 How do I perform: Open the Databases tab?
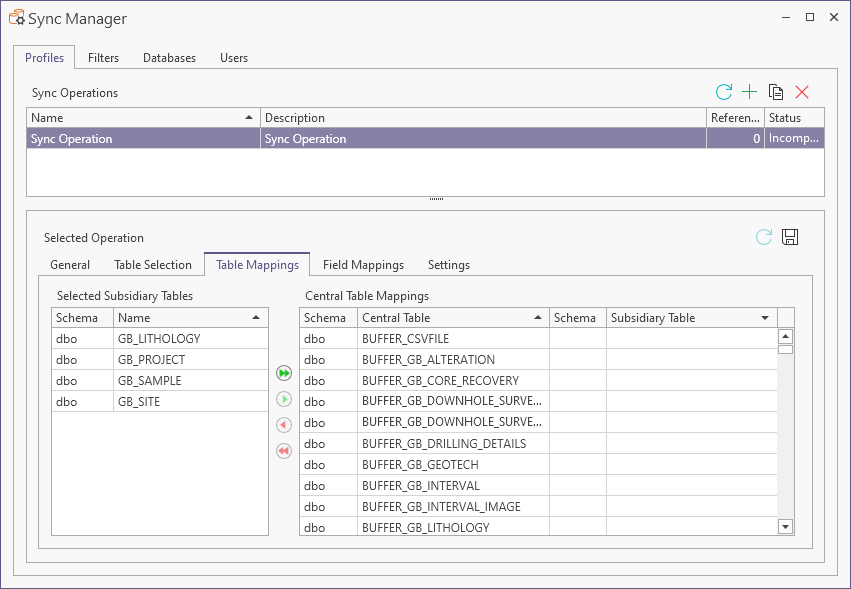point(169,58)
